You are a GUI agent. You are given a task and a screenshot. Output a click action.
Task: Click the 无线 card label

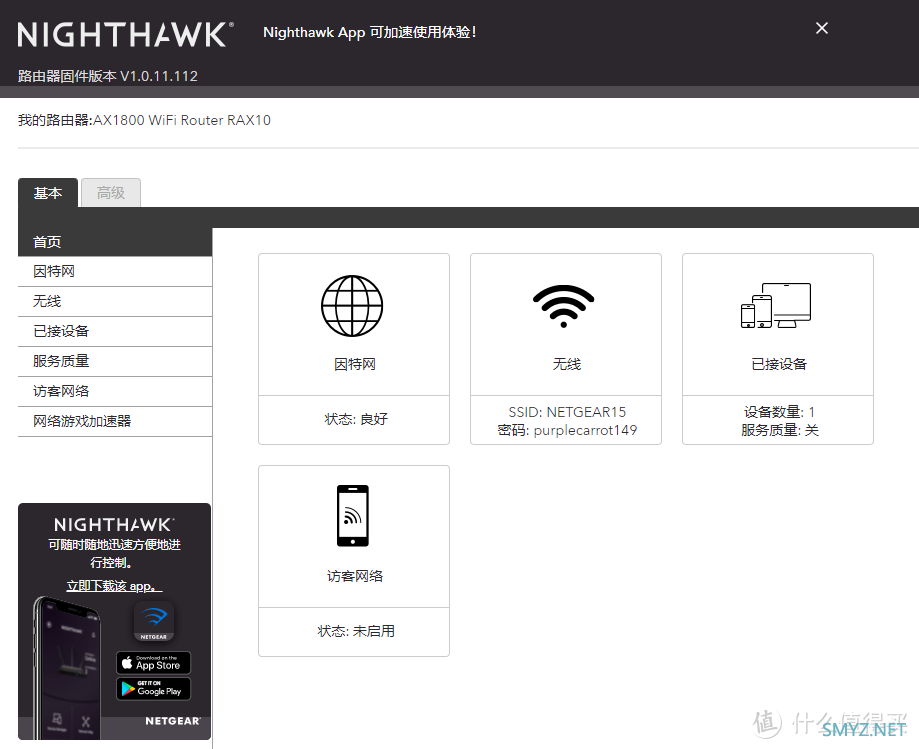coord(567,365)
